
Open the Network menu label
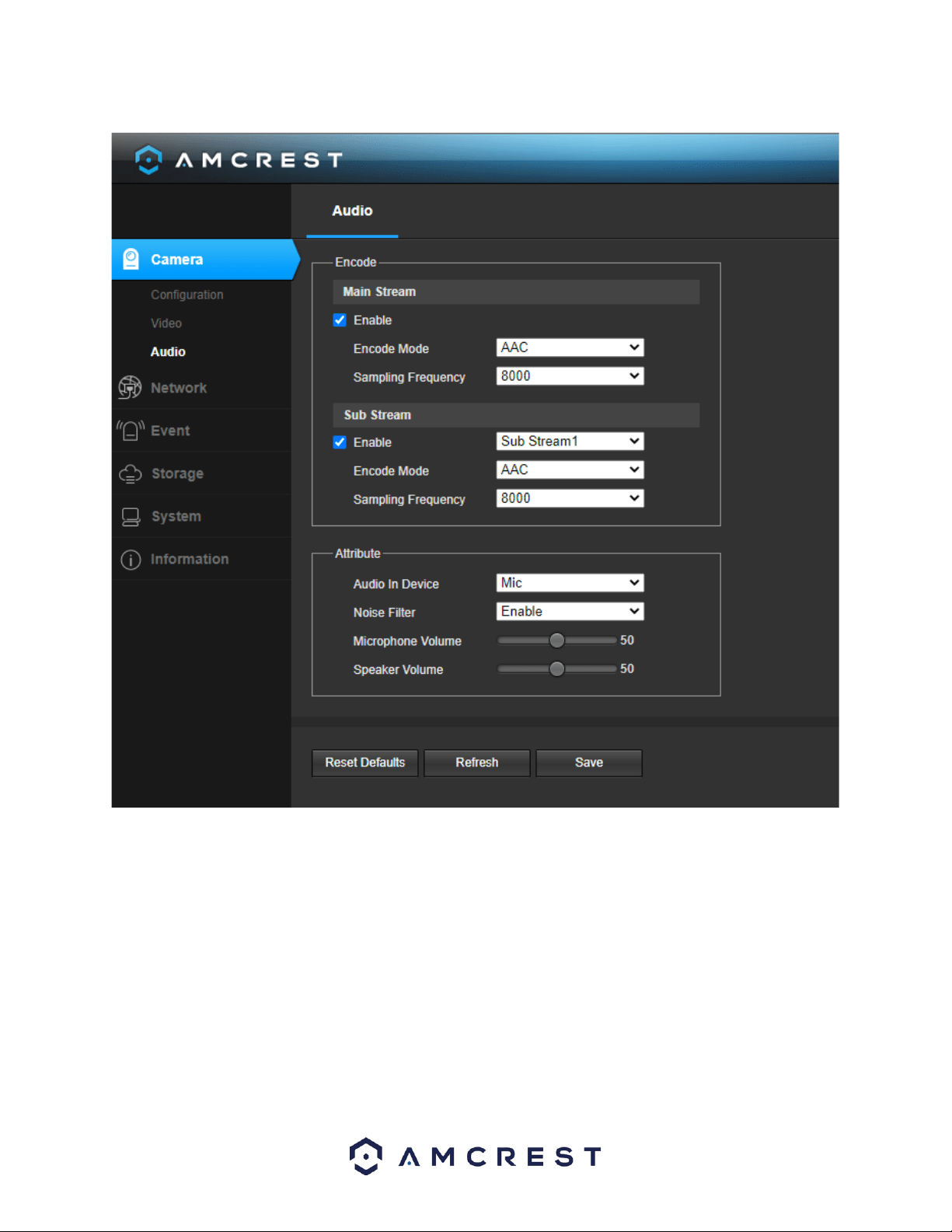point(179,388)
